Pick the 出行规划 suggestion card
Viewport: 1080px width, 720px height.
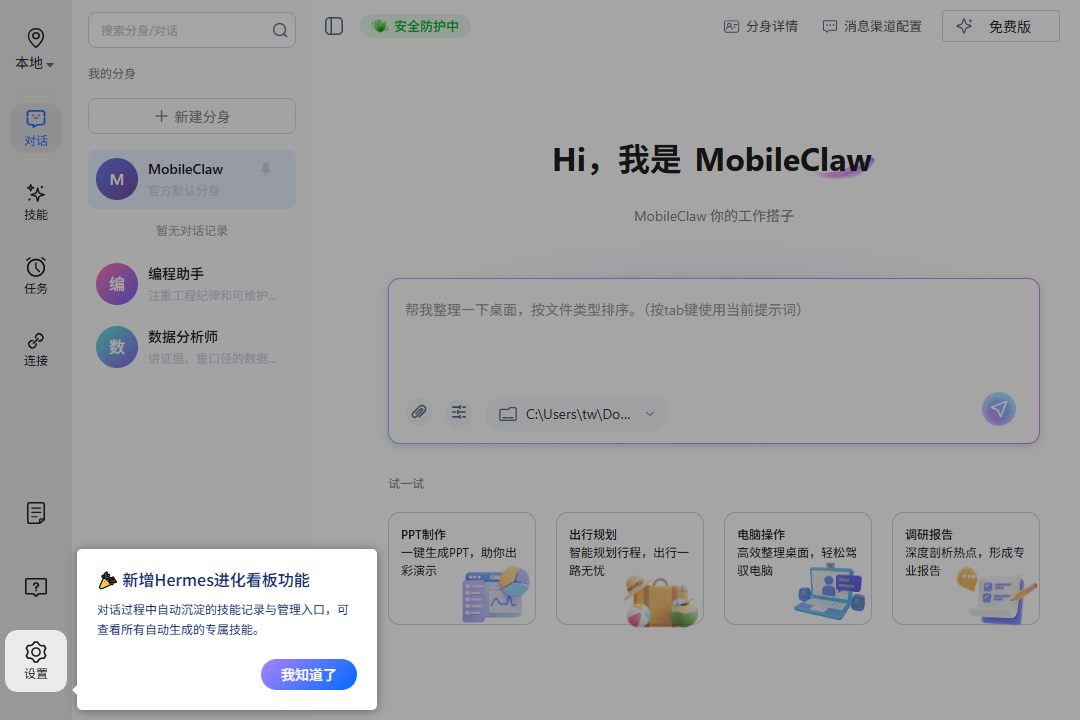(x=630, y=568)
